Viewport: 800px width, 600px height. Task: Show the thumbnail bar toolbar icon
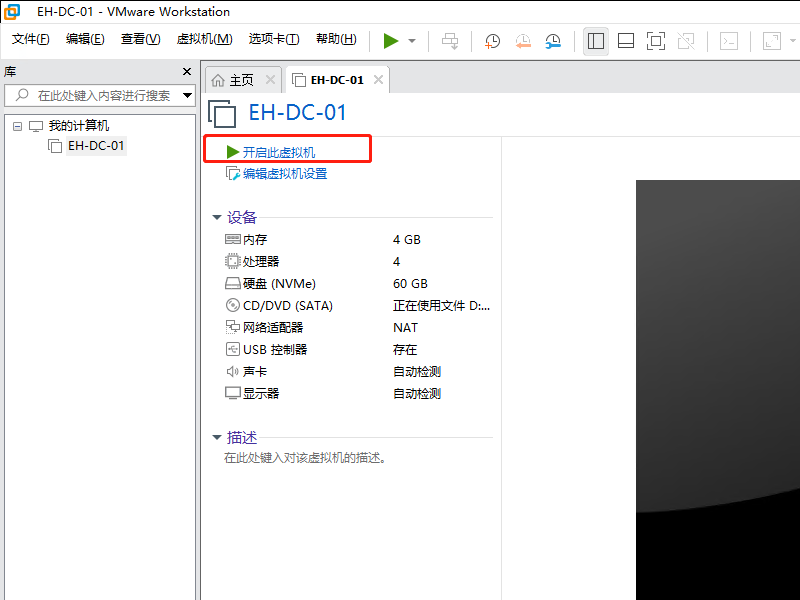pos(625,41)
